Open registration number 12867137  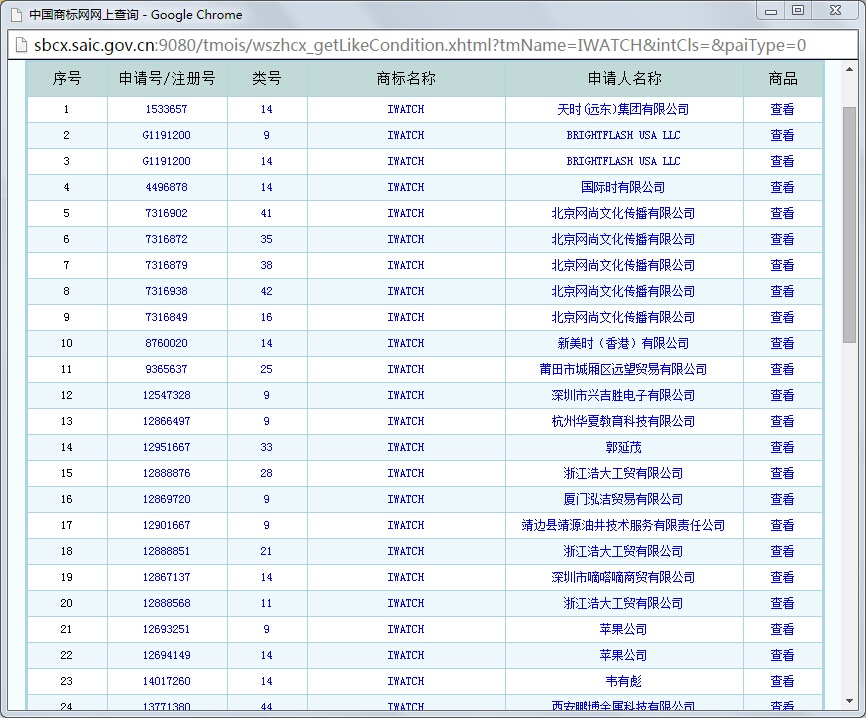pyautogui.click(x=166, y=577)
